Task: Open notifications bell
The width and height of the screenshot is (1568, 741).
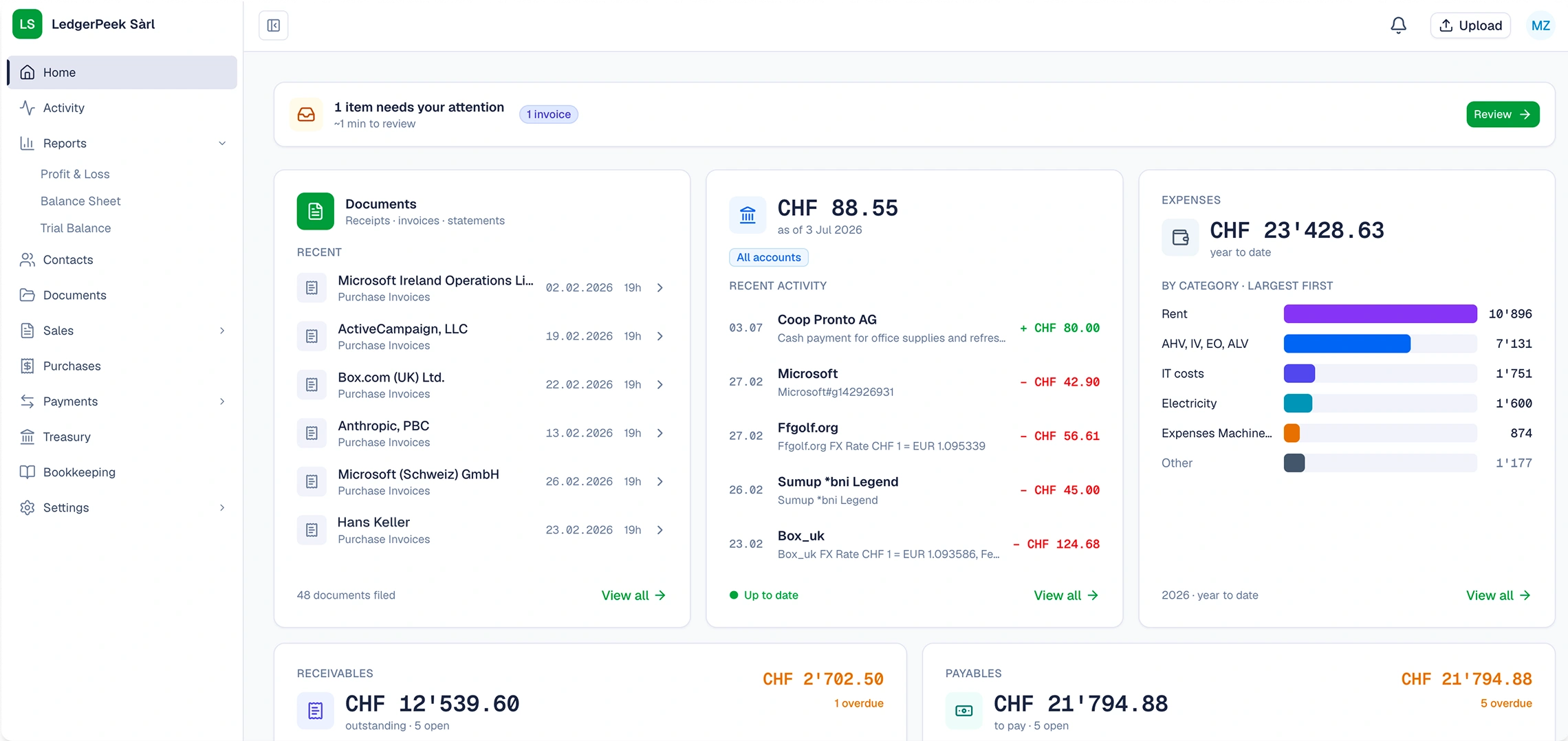Action: tap(1398, 25)
